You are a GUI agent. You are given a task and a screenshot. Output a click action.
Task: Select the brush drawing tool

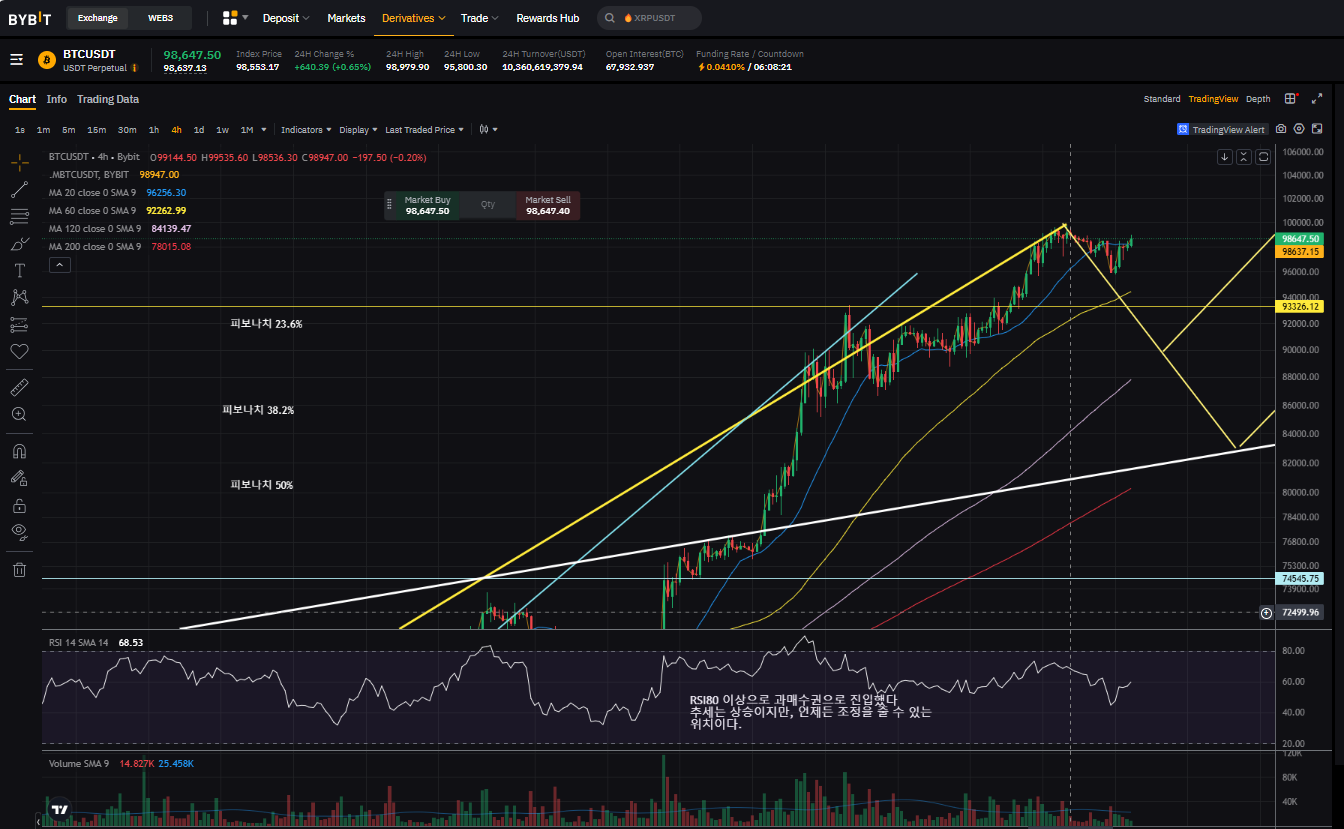click(x=19, y=244)
